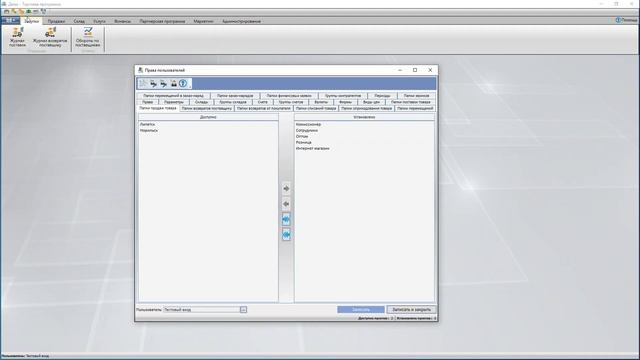Image resolution: width=640 pixels, height=360 pixels.
Task: Click the Пользователь input field
Action: tap(202, 310)
